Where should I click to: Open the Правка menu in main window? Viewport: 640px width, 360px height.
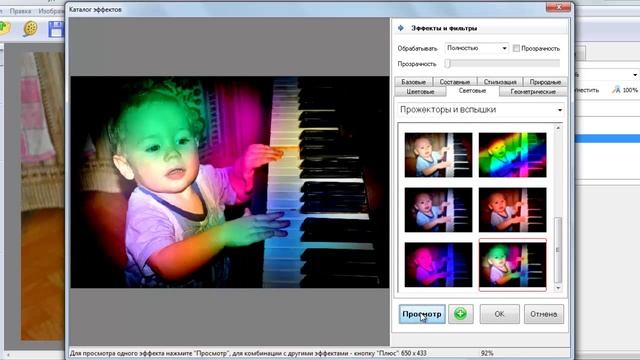[20, 11]
